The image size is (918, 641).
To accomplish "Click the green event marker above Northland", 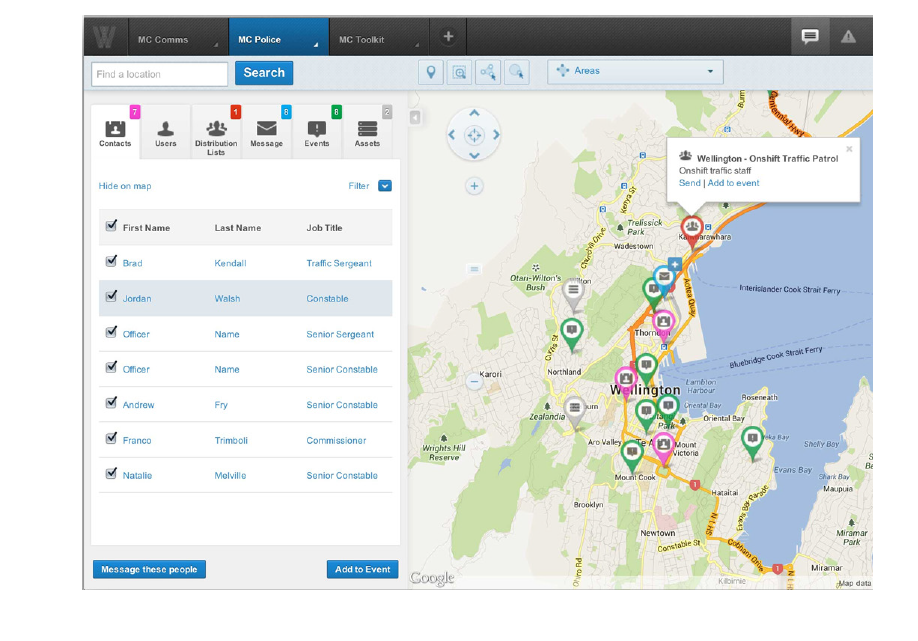I will [x=571, y=330].
